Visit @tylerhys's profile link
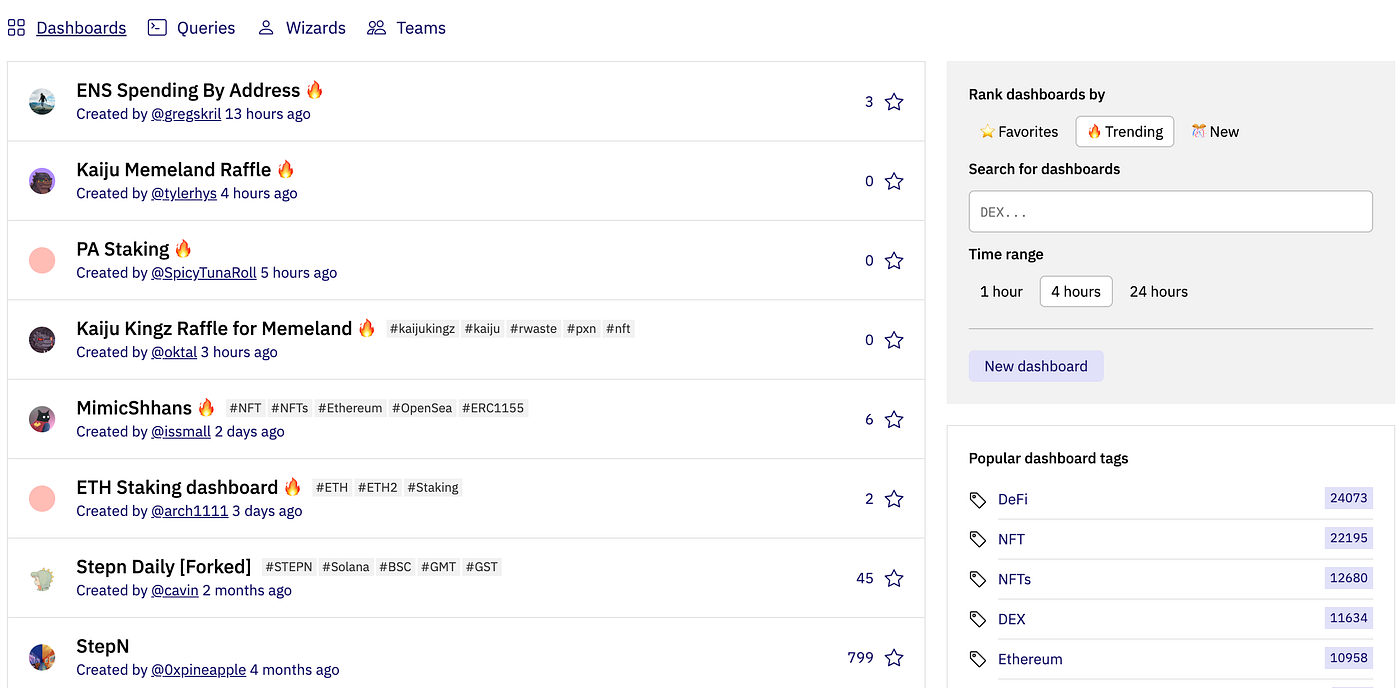Screen dimensions: 1400x688 coord(184,193)
